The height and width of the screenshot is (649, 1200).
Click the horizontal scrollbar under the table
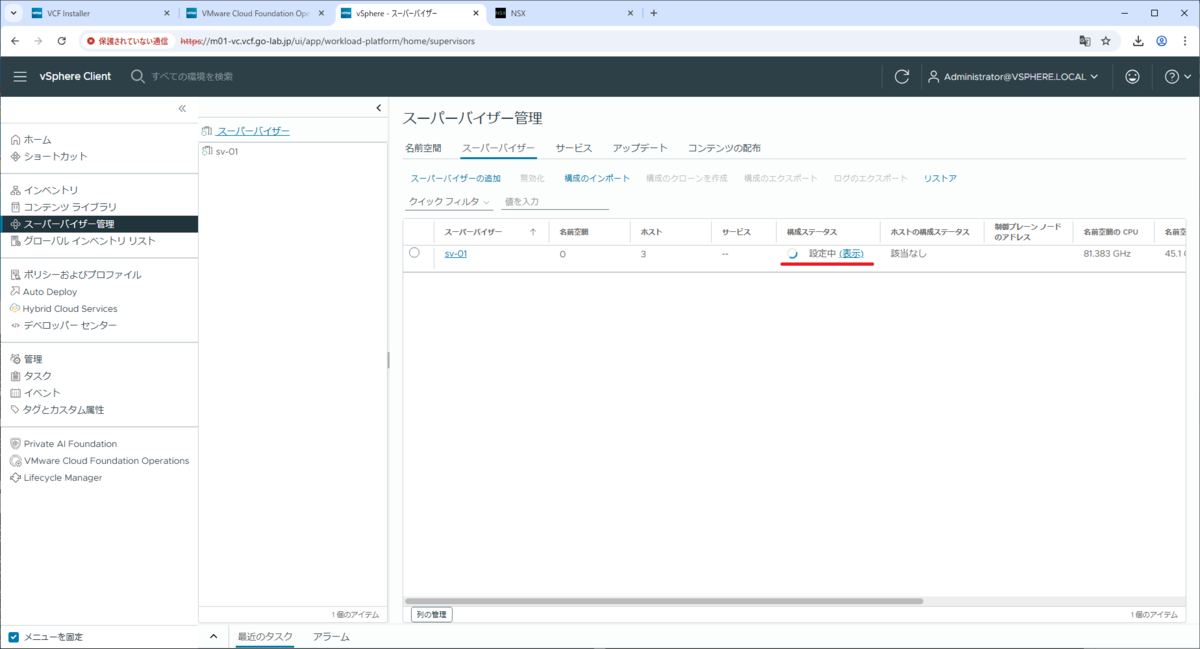click(x=664, y=601)
